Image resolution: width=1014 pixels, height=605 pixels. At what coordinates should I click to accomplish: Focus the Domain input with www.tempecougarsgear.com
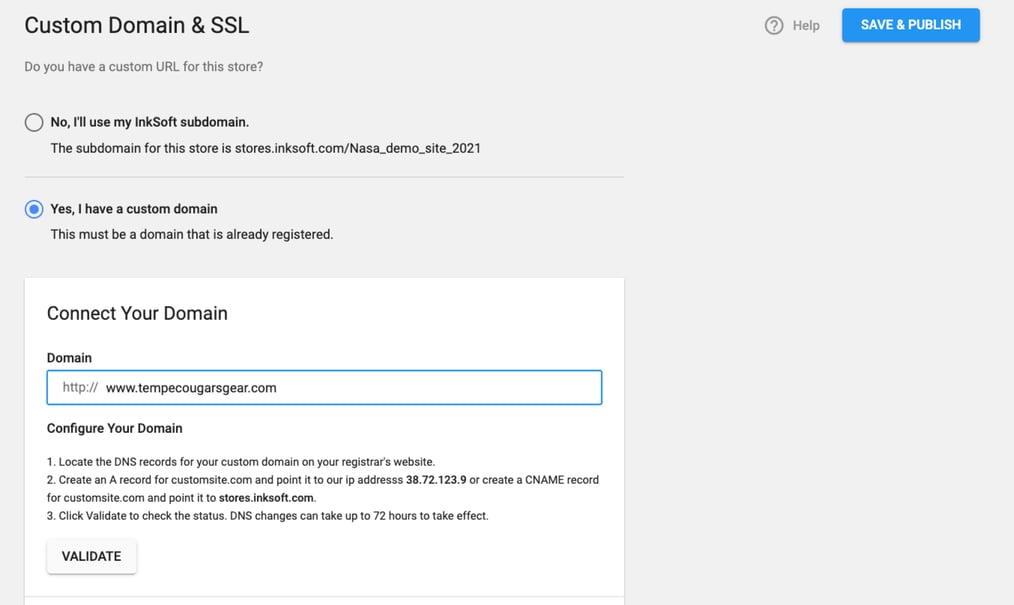coord(324,387)
